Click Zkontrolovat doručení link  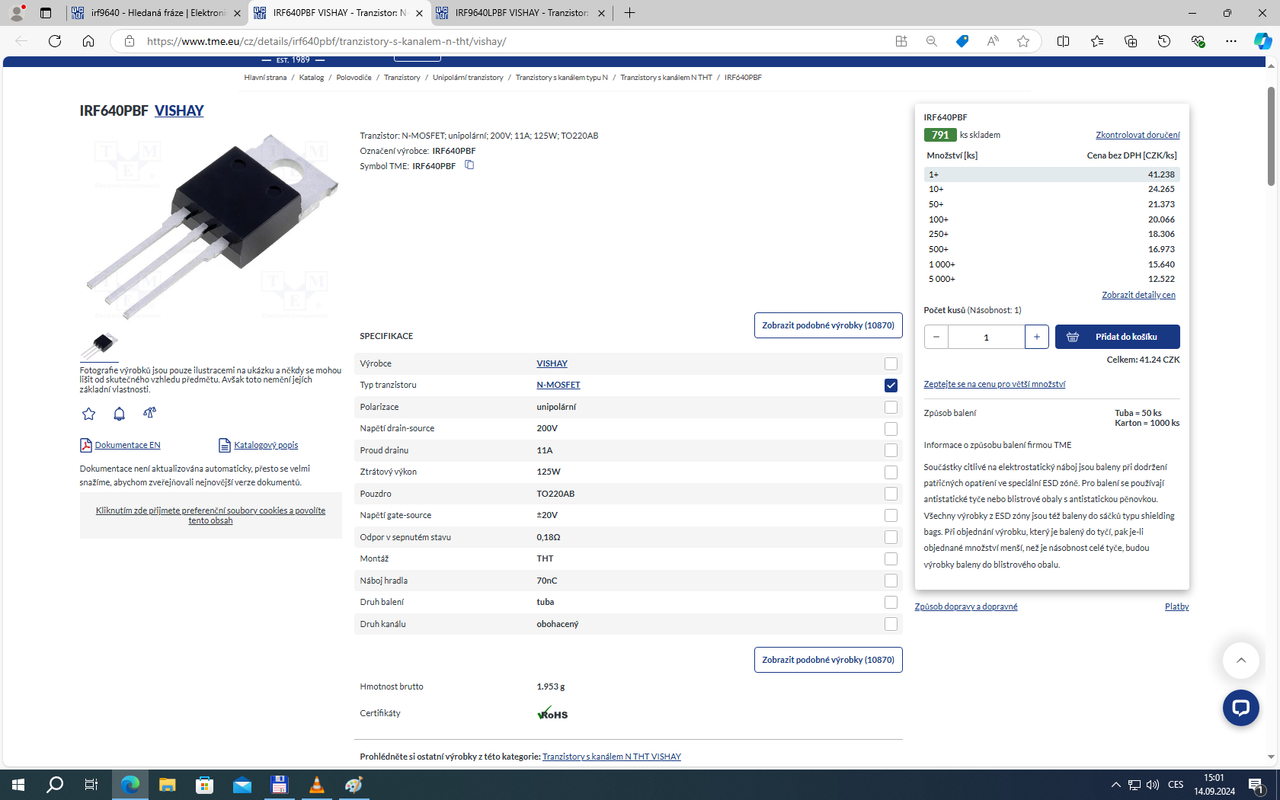(1138, 135)
